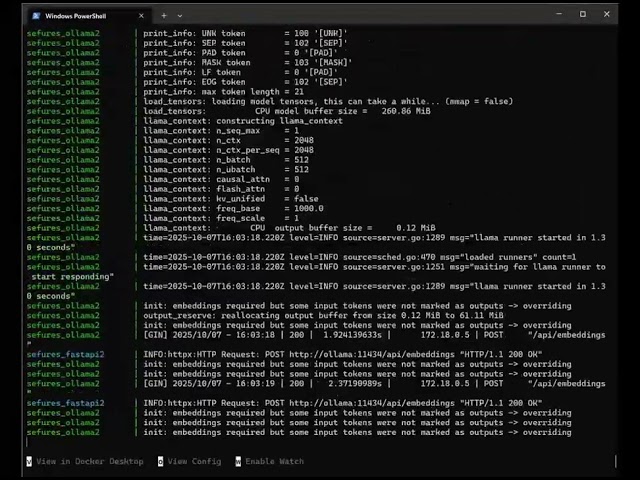
Task: Click the 'source=sched.go:470' loaded runners line
Action: point(359,257)
